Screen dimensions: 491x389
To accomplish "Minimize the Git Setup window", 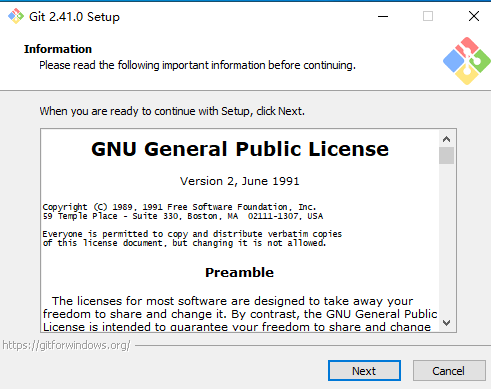I will (383, 16).
